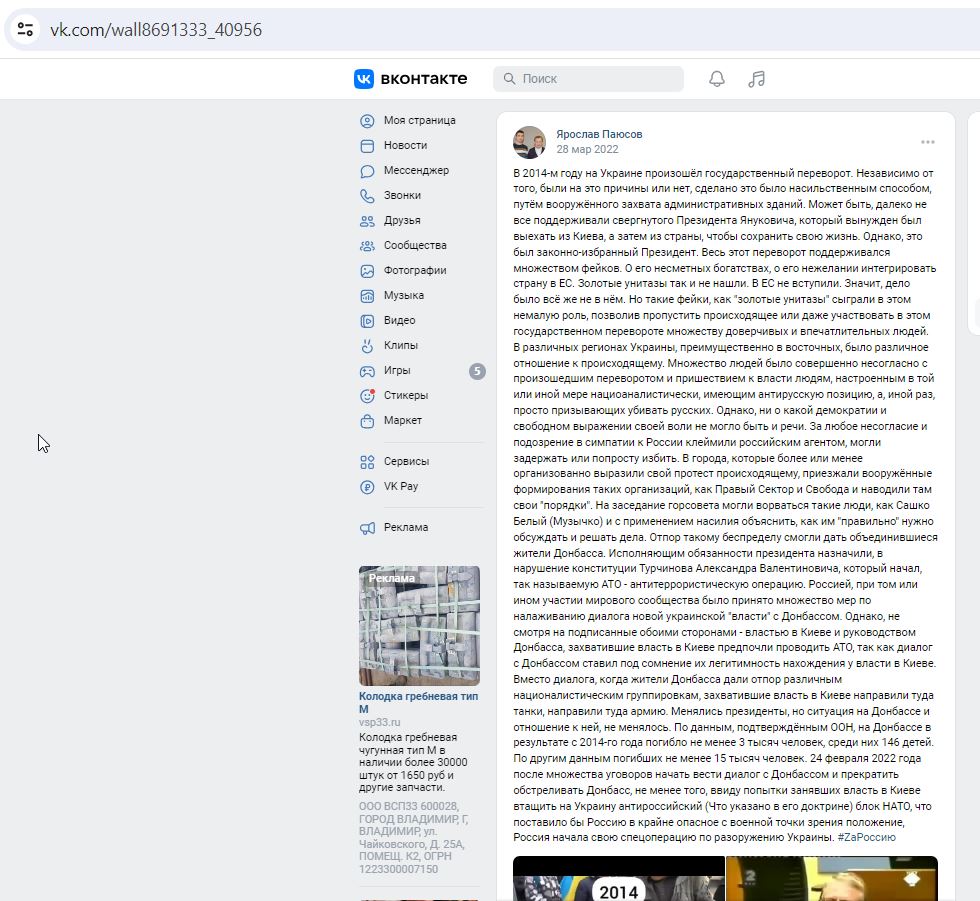Click the vsp33.ru ad domain

379,722
